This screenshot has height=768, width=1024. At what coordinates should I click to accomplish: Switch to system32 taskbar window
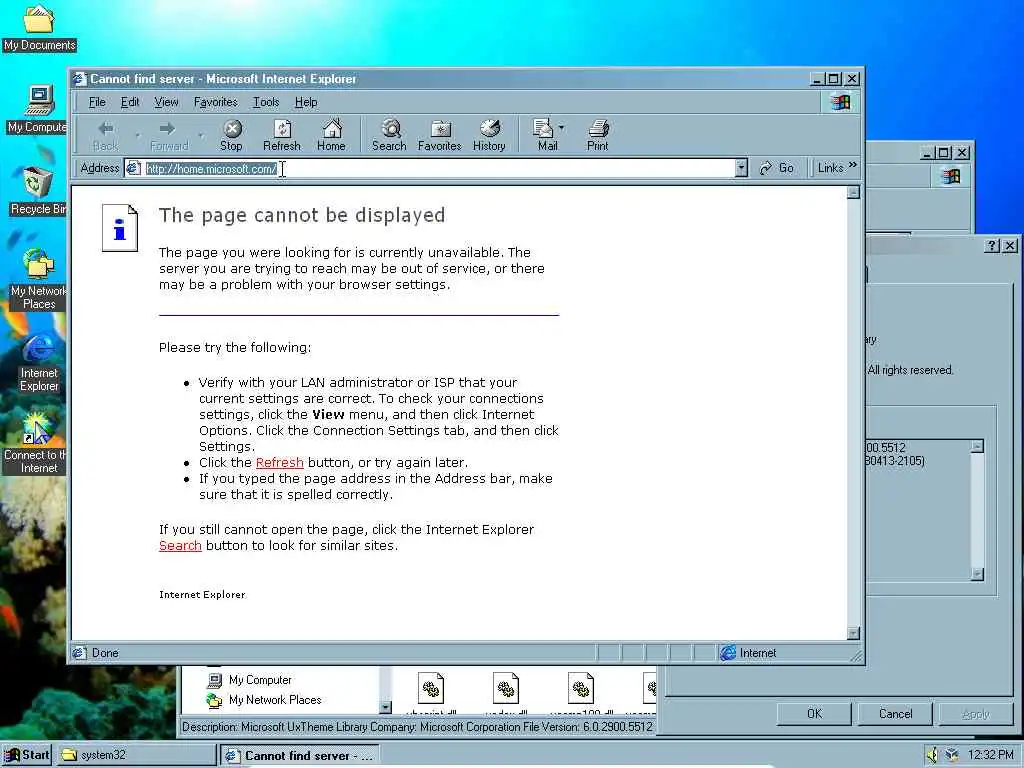click(x=136, y=755)
